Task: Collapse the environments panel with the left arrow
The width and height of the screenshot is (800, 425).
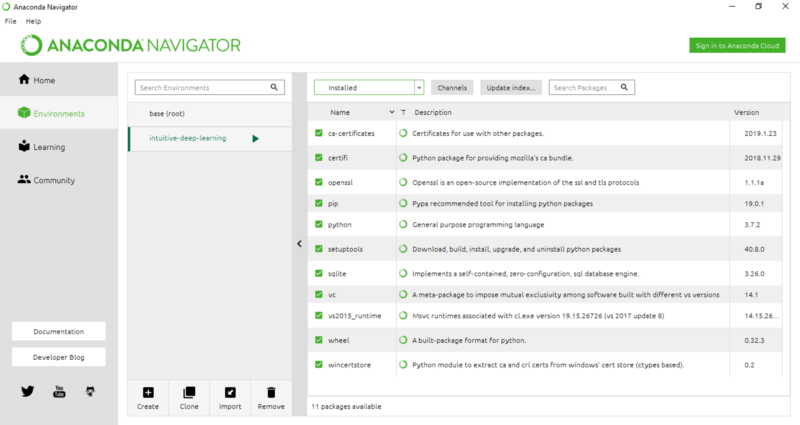Action: pyautogui.click(x=299, y=243)
